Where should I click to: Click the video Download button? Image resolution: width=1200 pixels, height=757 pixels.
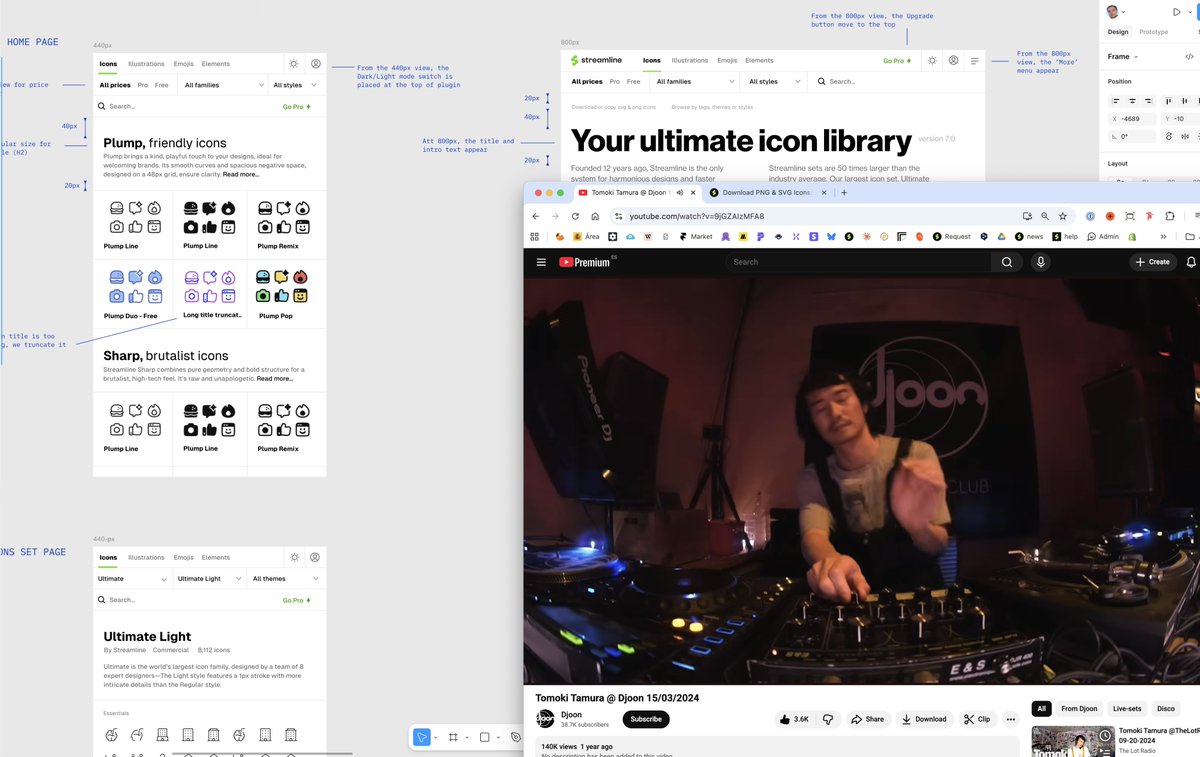923,719
